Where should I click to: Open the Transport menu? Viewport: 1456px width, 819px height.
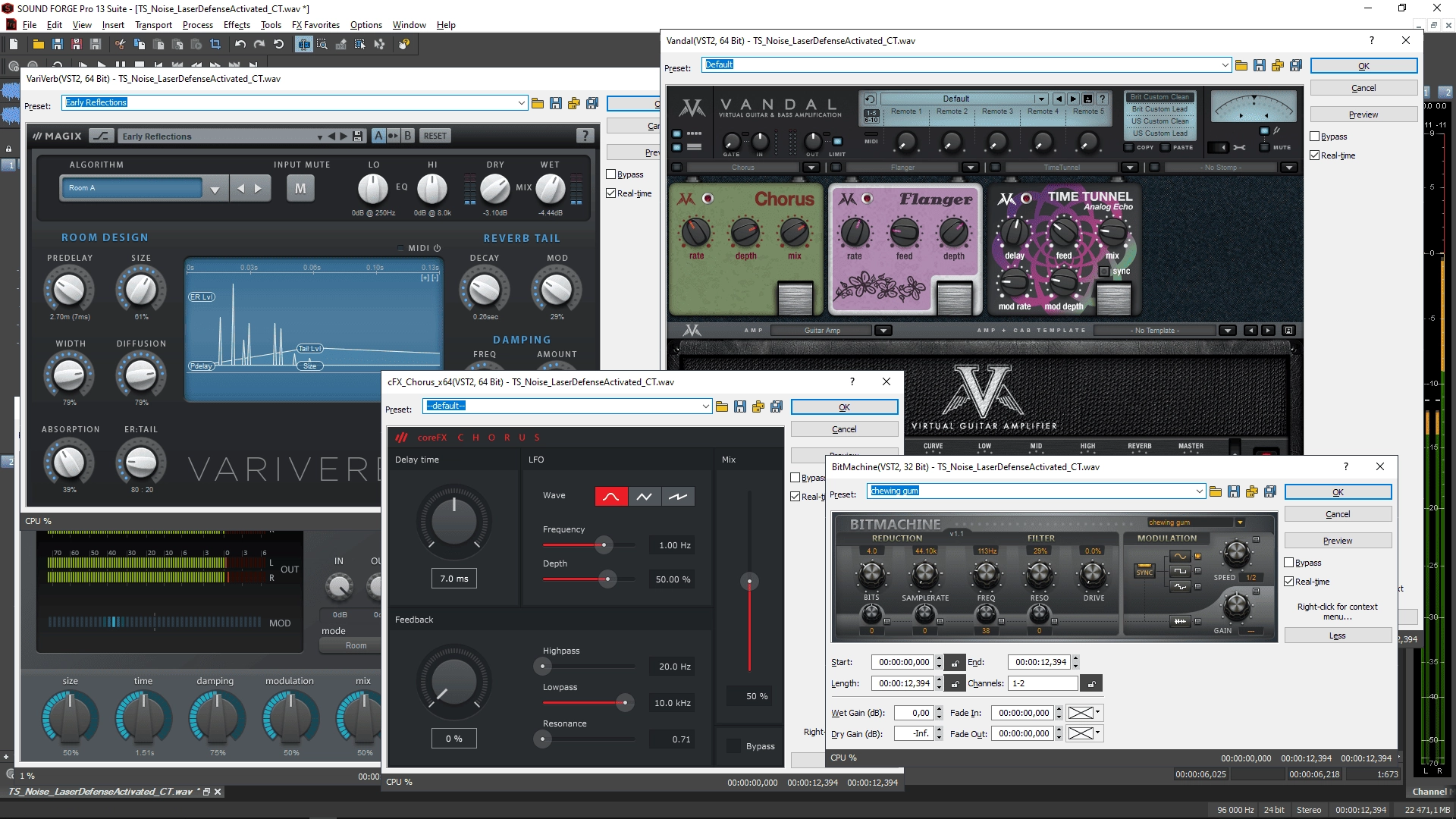[153, 25]
